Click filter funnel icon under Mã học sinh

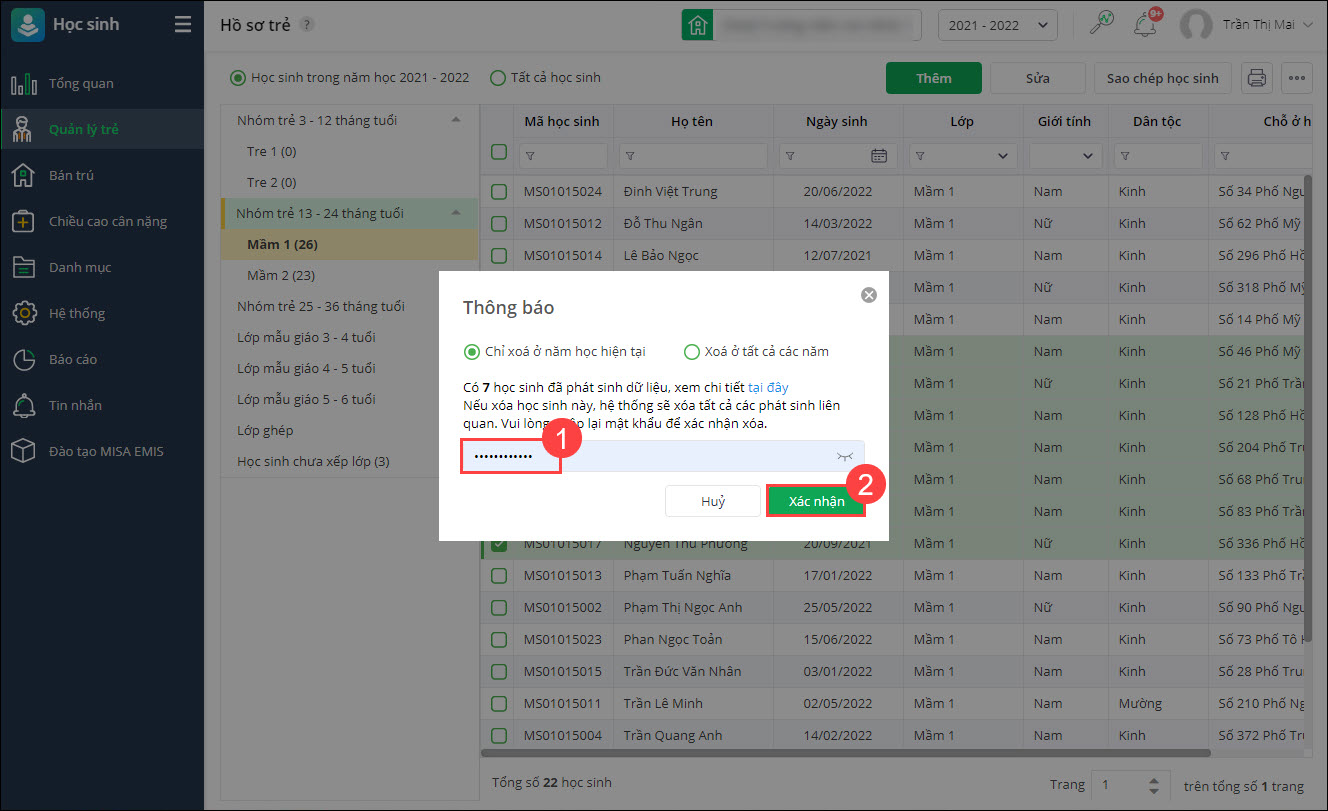click(530, 156)
